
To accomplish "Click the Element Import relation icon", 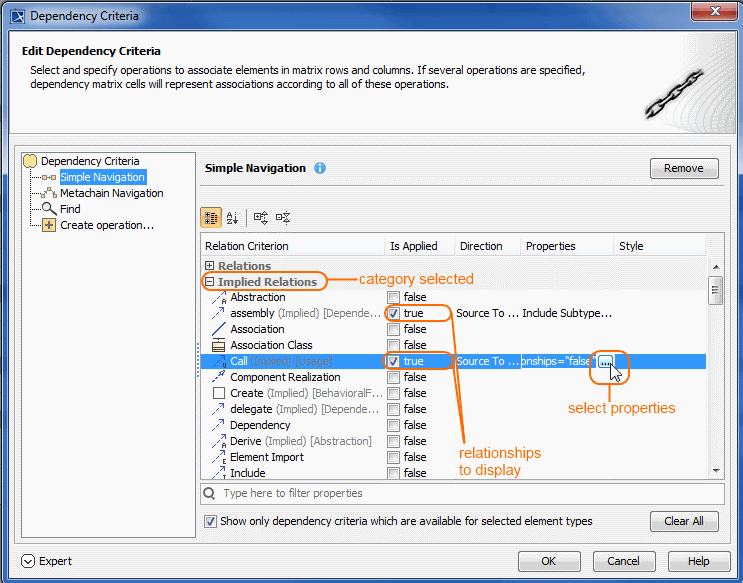I will (219, 457).
